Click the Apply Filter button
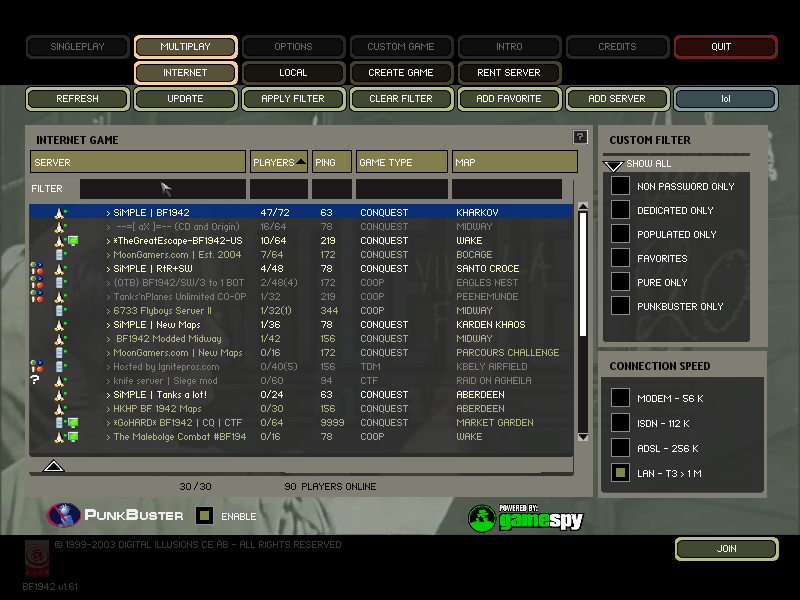Image resolution: width=800 pixels, height=600 pixels. [293, 98]
